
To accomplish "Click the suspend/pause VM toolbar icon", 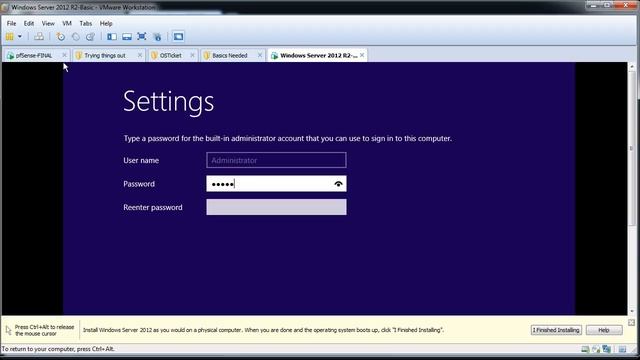I will point(10,37).
